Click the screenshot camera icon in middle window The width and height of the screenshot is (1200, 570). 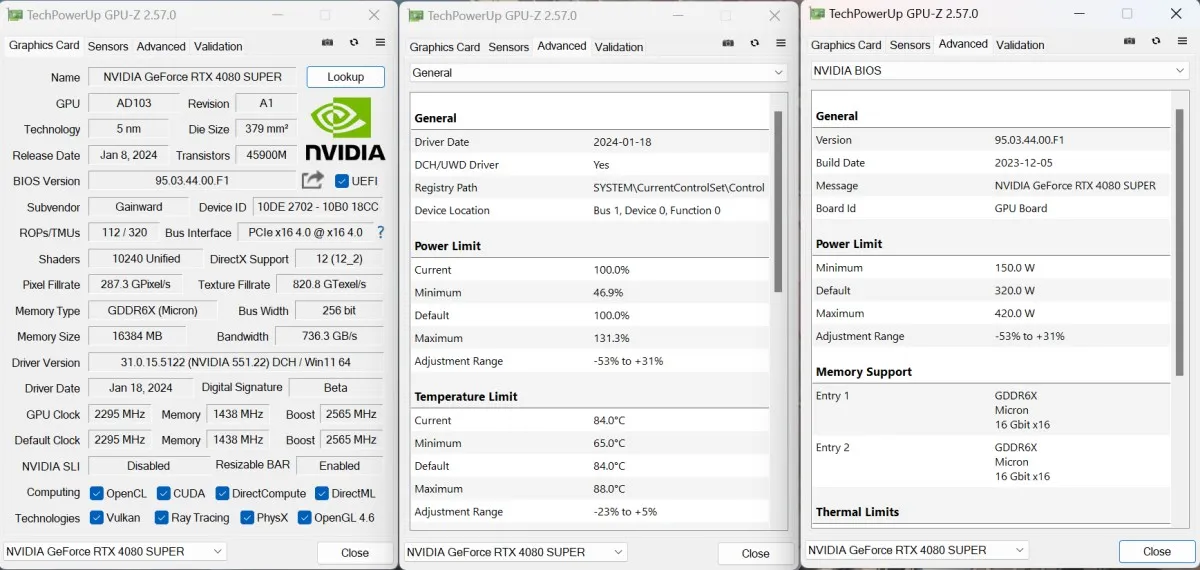click(728, 44)
